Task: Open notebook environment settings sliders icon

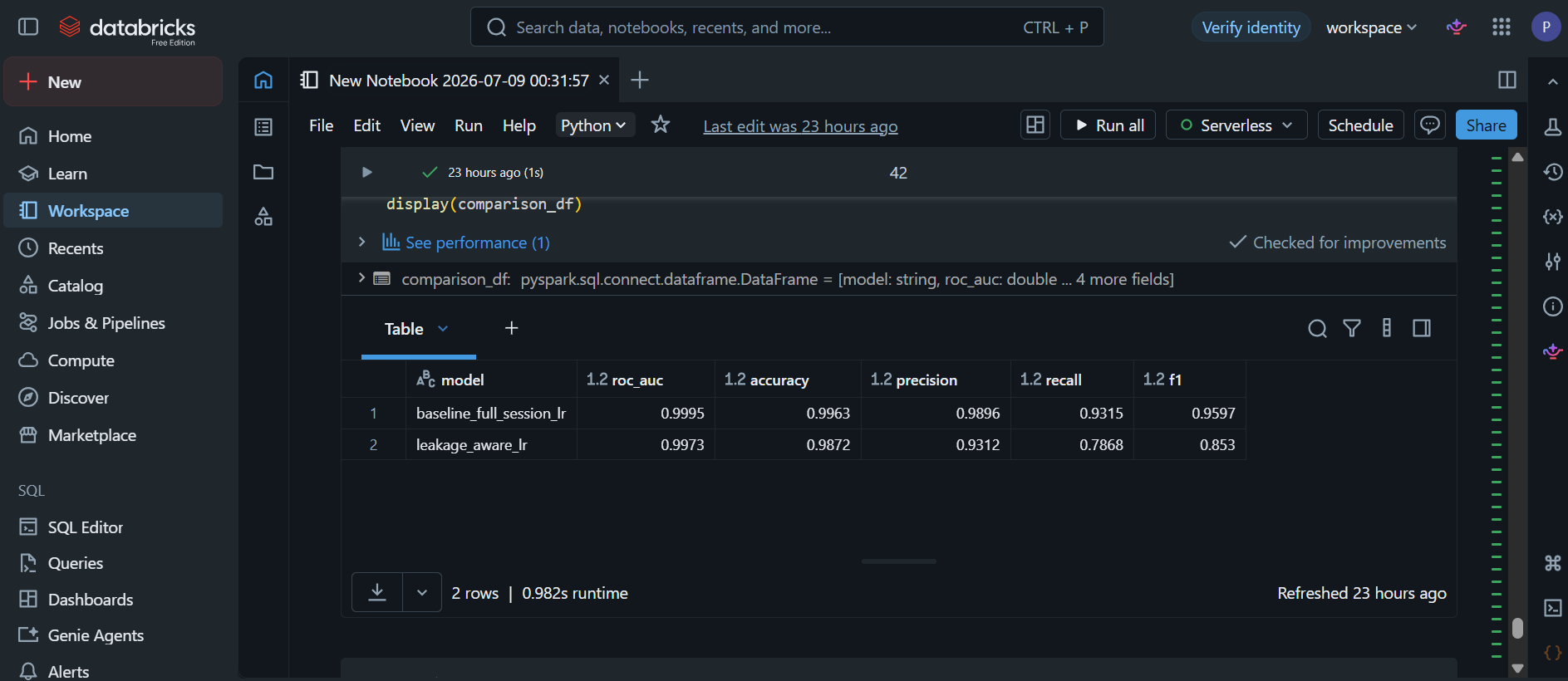Action: tap(1552, 262)
